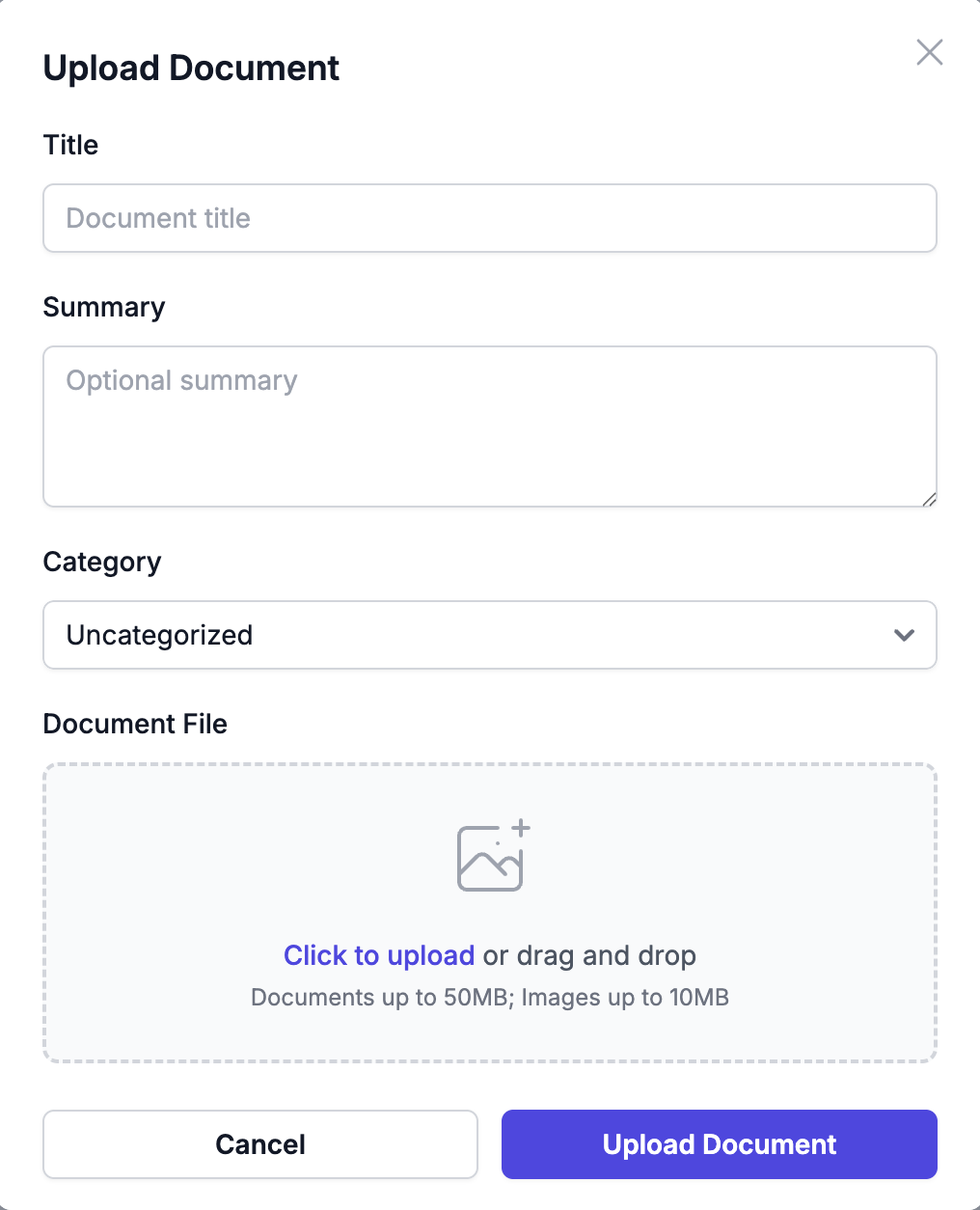Click the plus sign on the image icon
The width and height of the screenshot is (980, 1210).
[521, 828]
